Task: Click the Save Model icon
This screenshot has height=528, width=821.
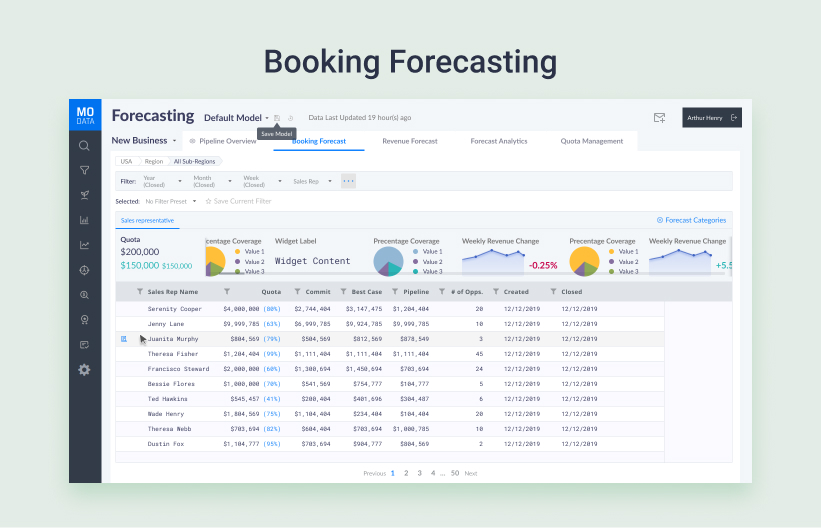Action: pos(277,118)
